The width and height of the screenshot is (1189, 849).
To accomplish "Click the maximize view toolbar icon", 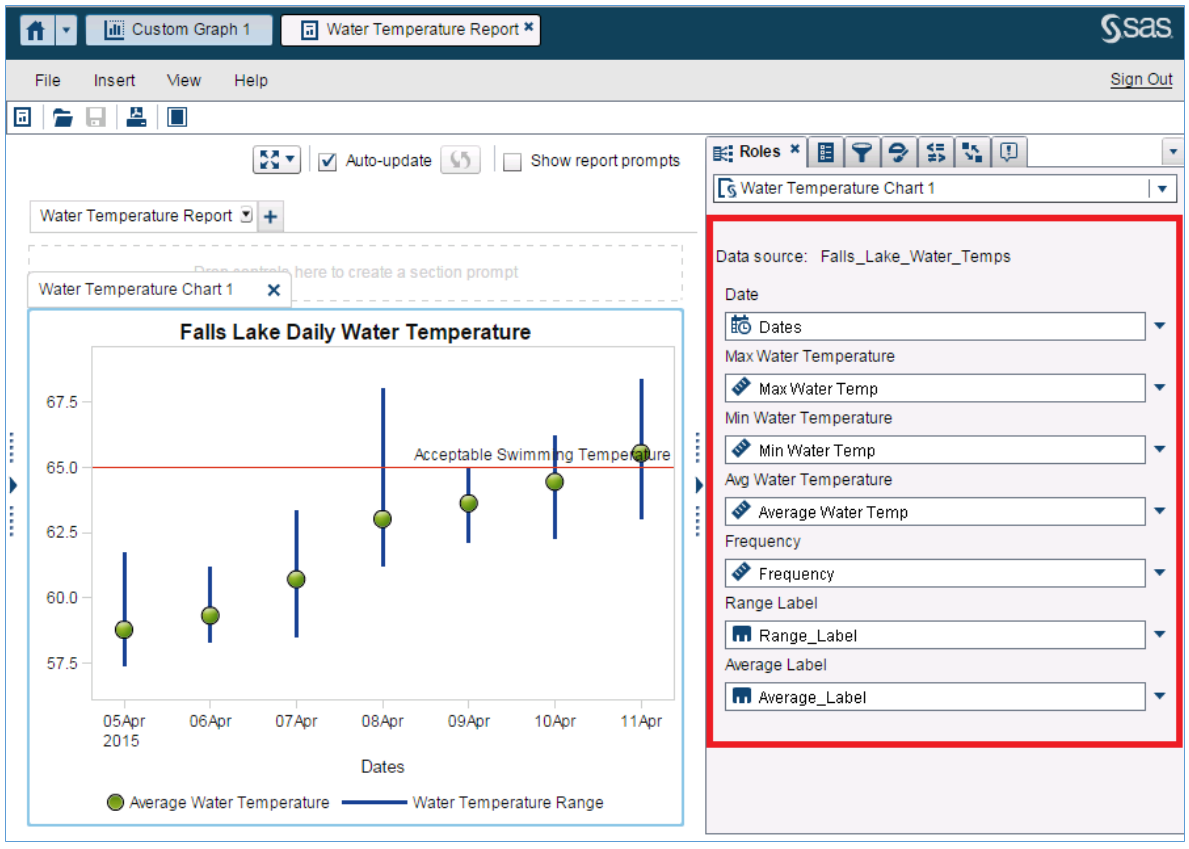I will click(177, 117).
